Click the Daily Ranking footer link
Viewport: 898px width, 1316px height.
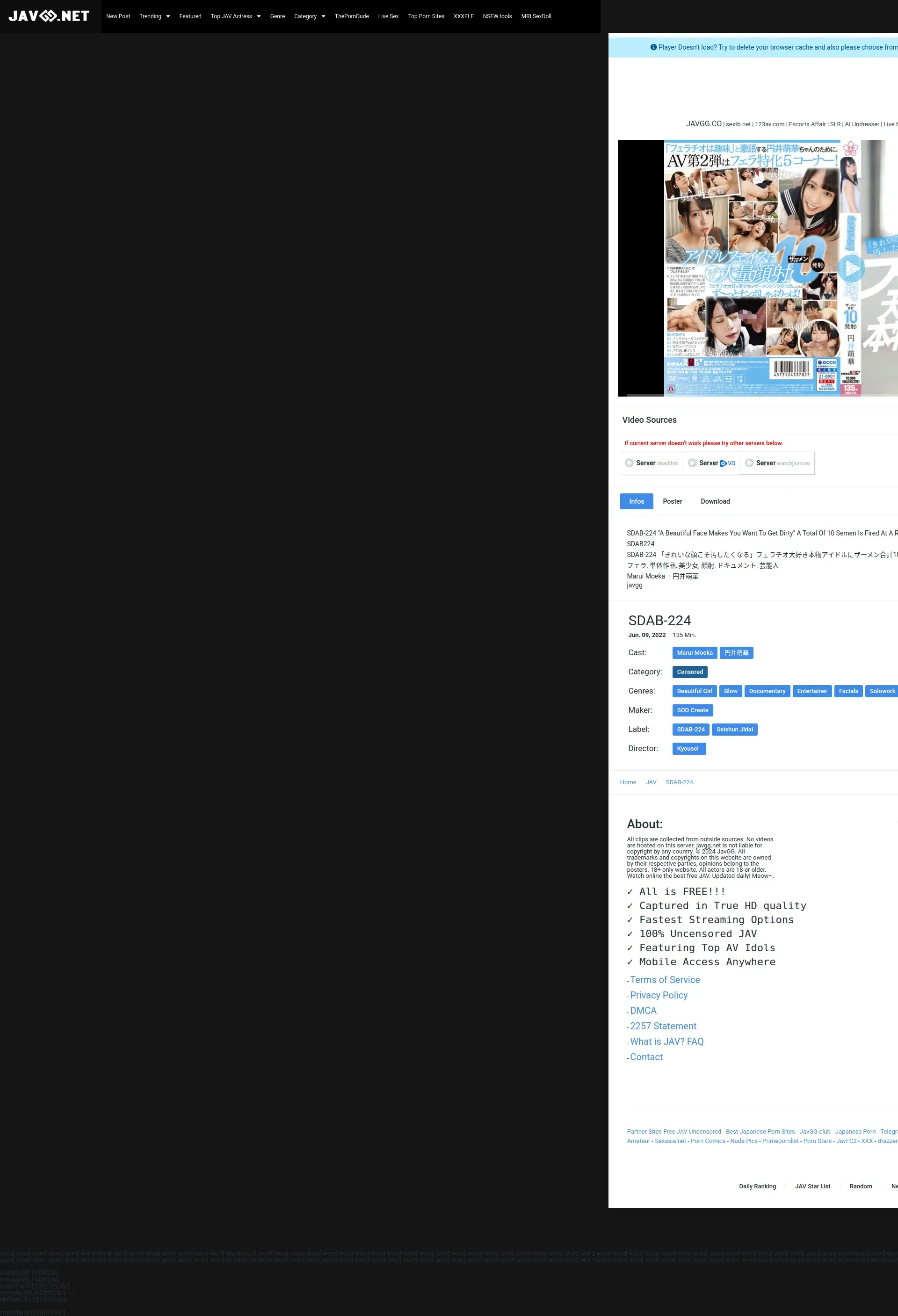pyautogui.click(x=757, y=1186)
